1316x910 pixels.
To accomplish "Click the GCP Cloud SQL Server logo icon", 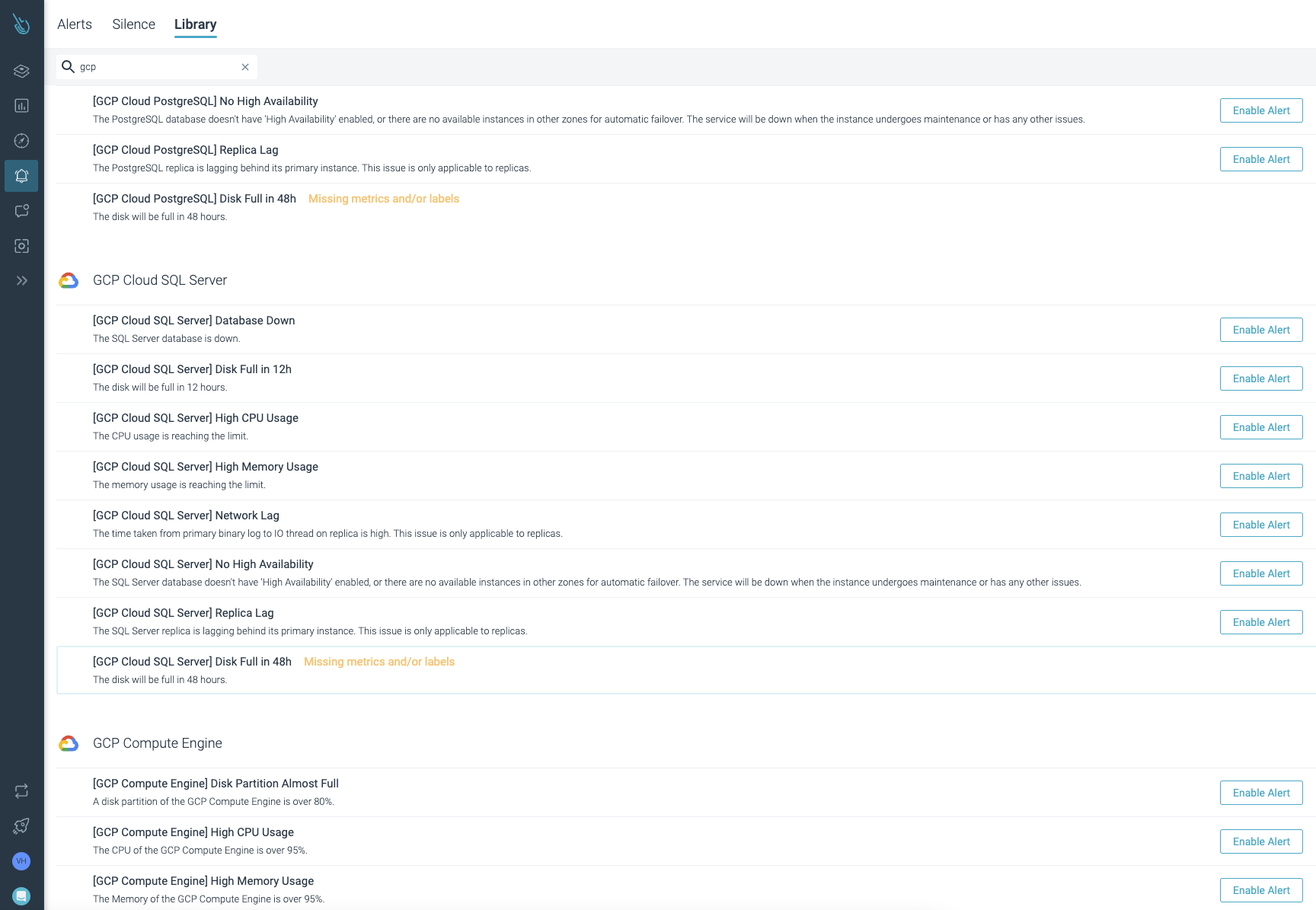I will click(69, 281).
